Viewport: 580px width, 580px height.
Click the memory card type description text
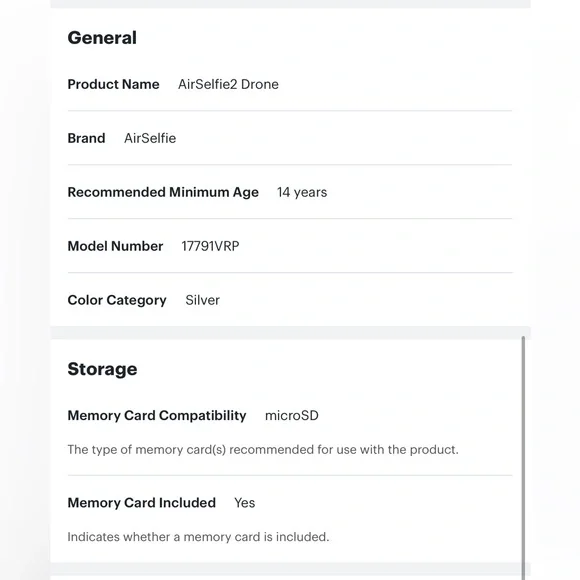pos(263,450)
